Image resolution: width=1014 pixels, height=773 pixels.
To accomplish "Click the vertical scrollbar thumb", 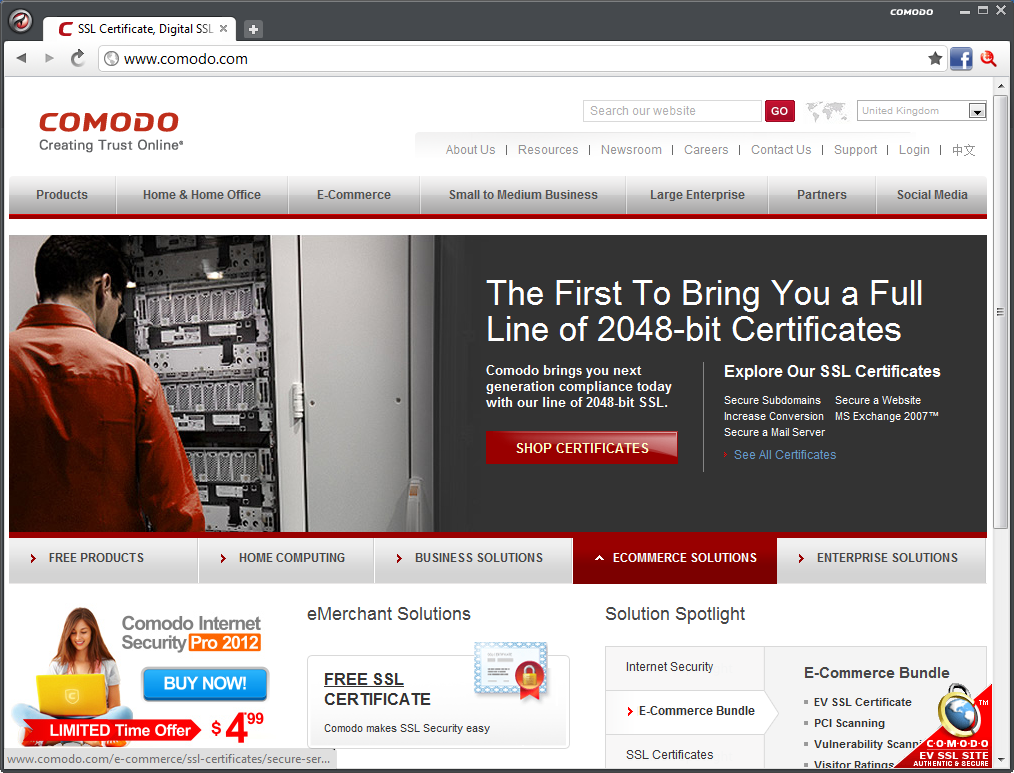I will pos(1000,312).
